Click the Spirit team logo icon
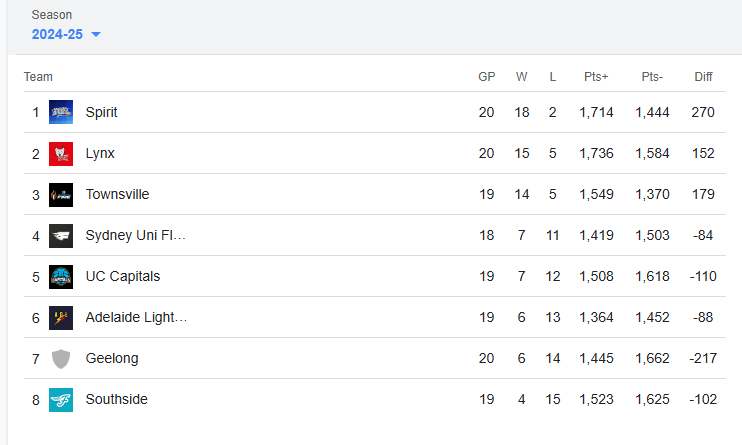Screen dimensions: 742x445 point(61,112)
